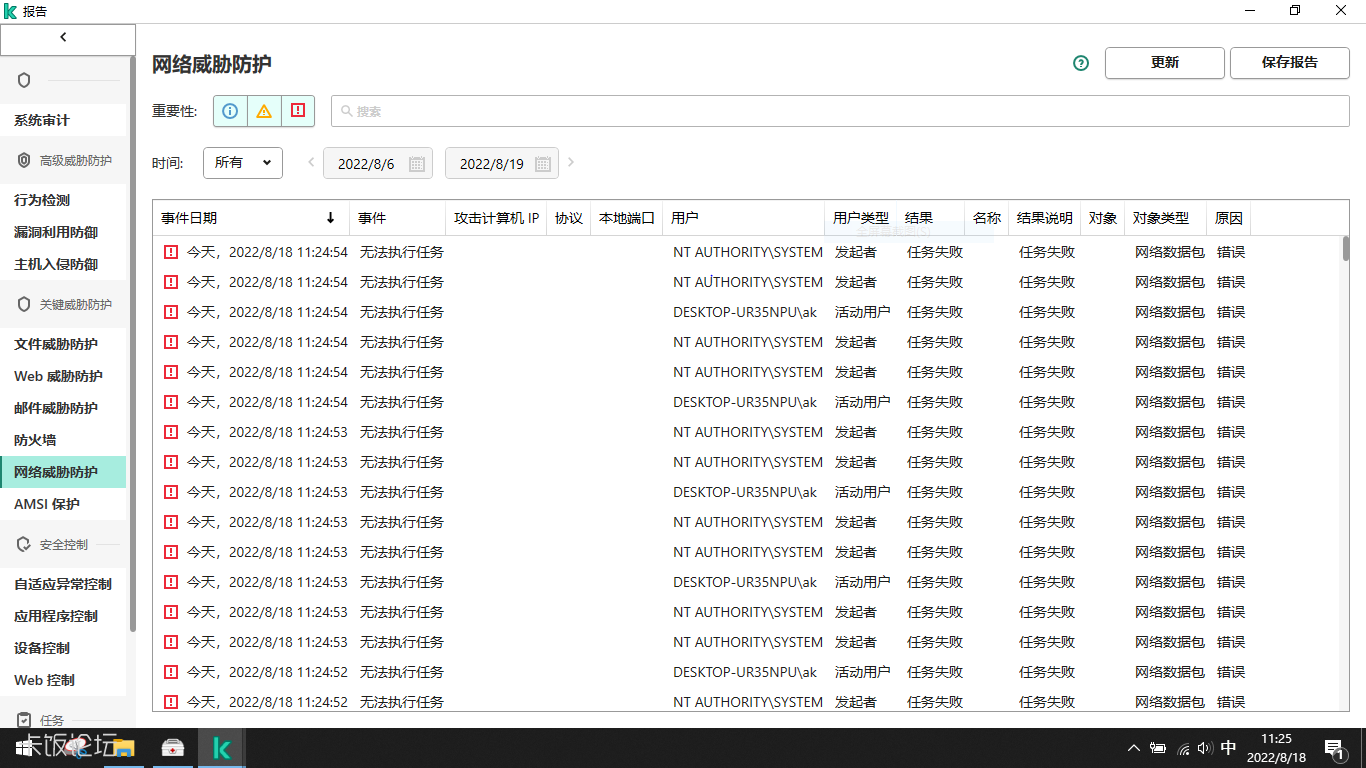Click the 对象类型 column header
The image size is (1366, 768).
pyautogui.click(x=1165, y=218)
